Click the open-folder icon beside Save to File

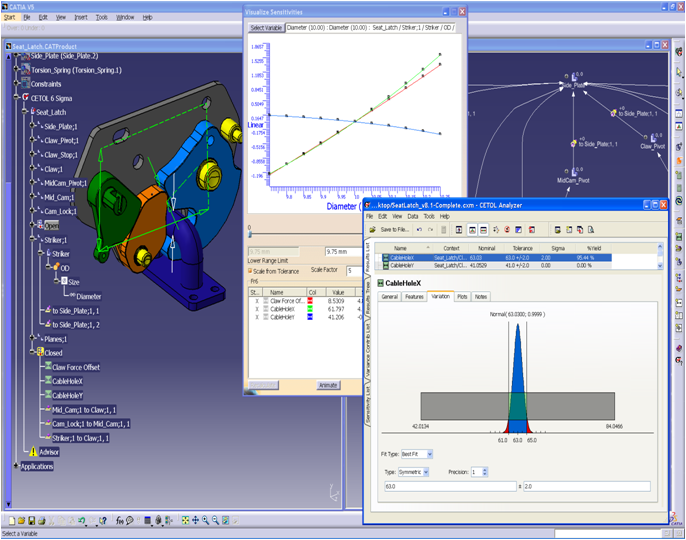(x=373, y=230)
